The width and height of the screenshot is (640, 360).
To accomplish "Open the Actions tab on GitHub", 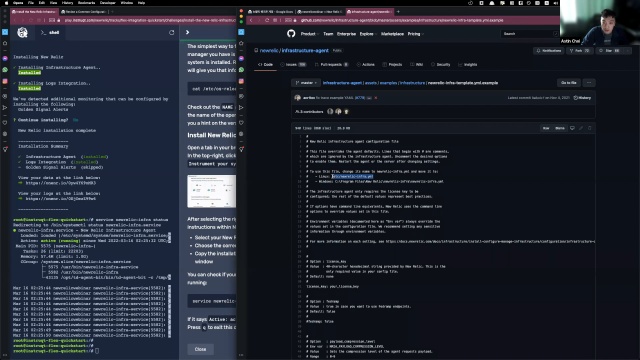I will pyautogui.click(x=366, y=64).
